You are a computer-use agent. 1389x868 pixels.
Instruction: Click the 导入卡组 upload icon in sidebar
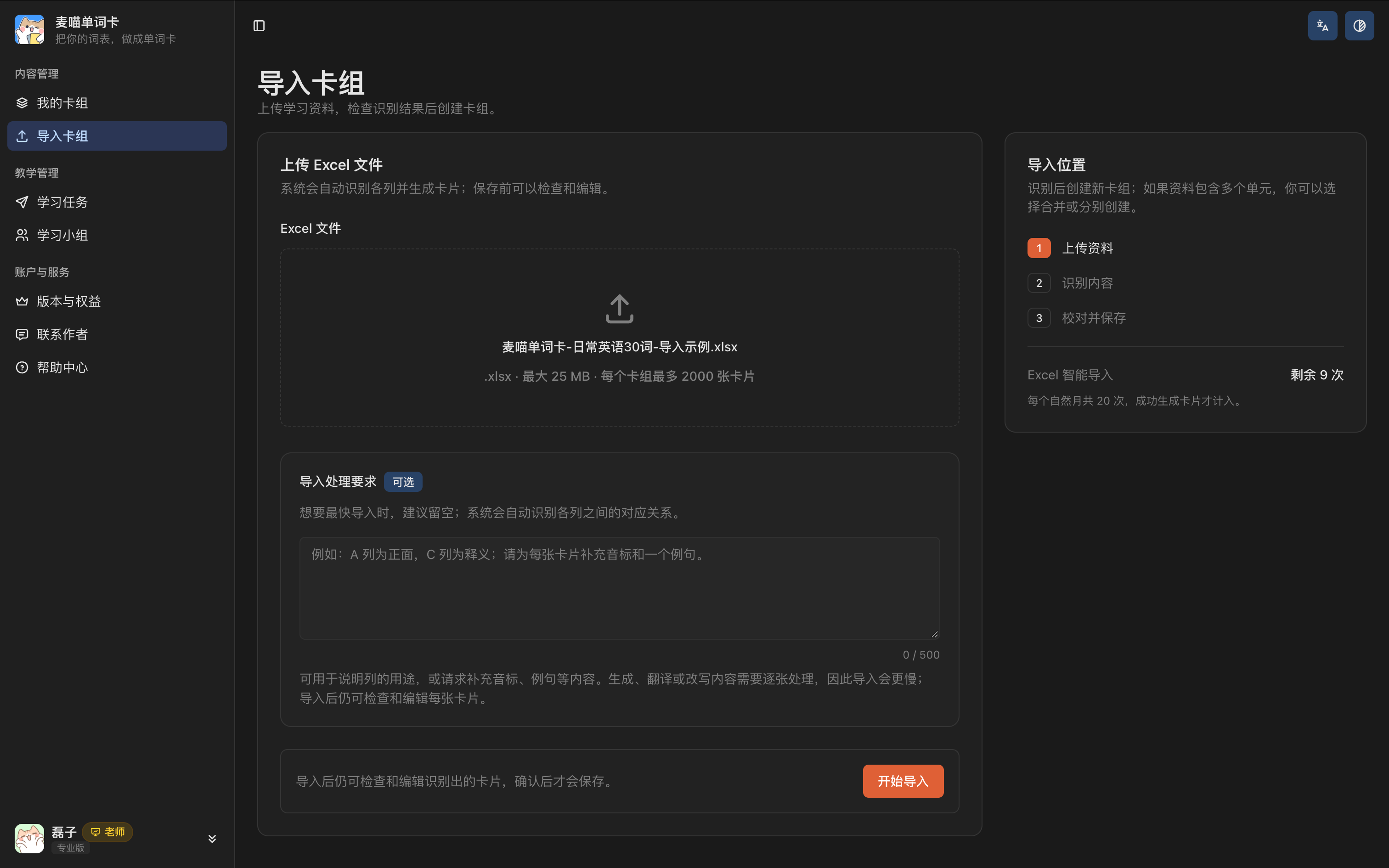click(x=22, y=136)
